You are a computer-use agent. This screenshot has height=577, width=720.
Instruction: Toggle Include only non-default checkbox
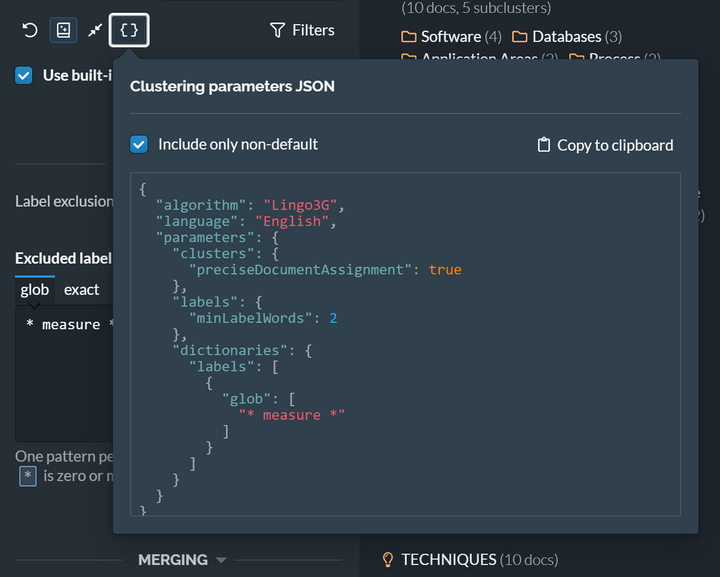point(139,144)
